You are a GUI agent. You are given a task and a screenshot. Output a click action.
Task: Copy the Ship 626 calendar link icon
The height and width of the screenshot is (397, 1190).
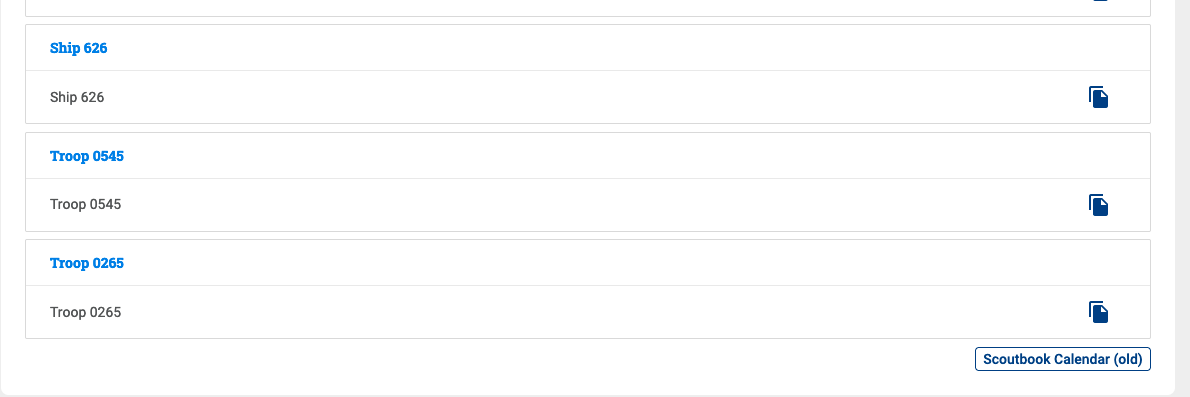pos(1098,97)
